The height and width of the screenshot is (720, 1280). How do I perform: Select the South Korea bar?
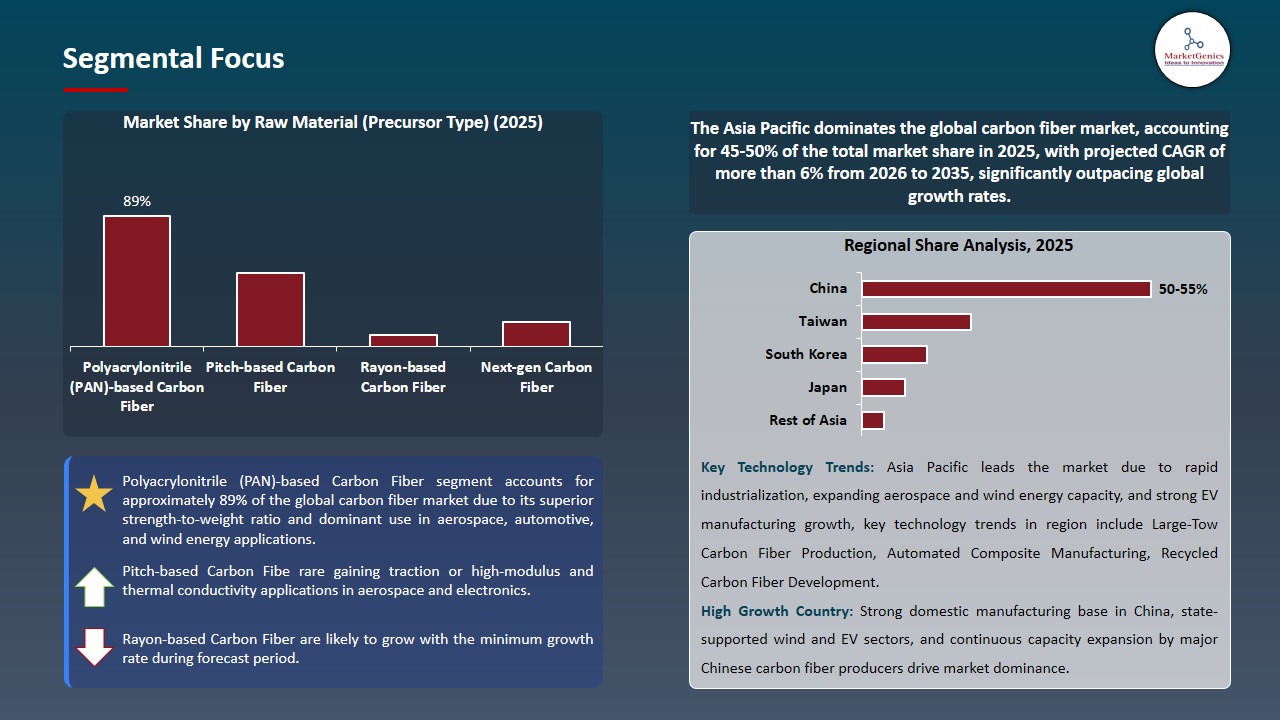pos(894,355)
